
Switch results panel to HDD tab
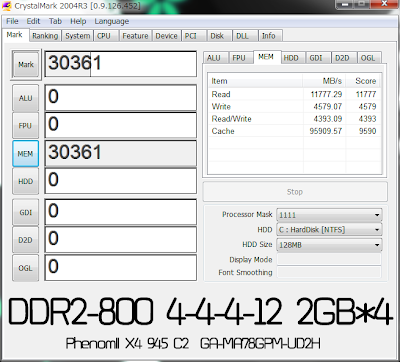(x=291, y=58)
